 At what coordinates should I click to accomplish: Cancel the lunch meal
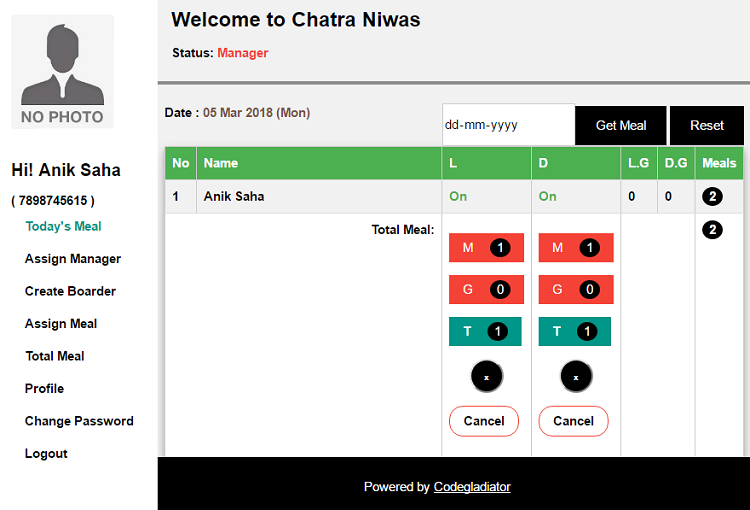point(484,421)
